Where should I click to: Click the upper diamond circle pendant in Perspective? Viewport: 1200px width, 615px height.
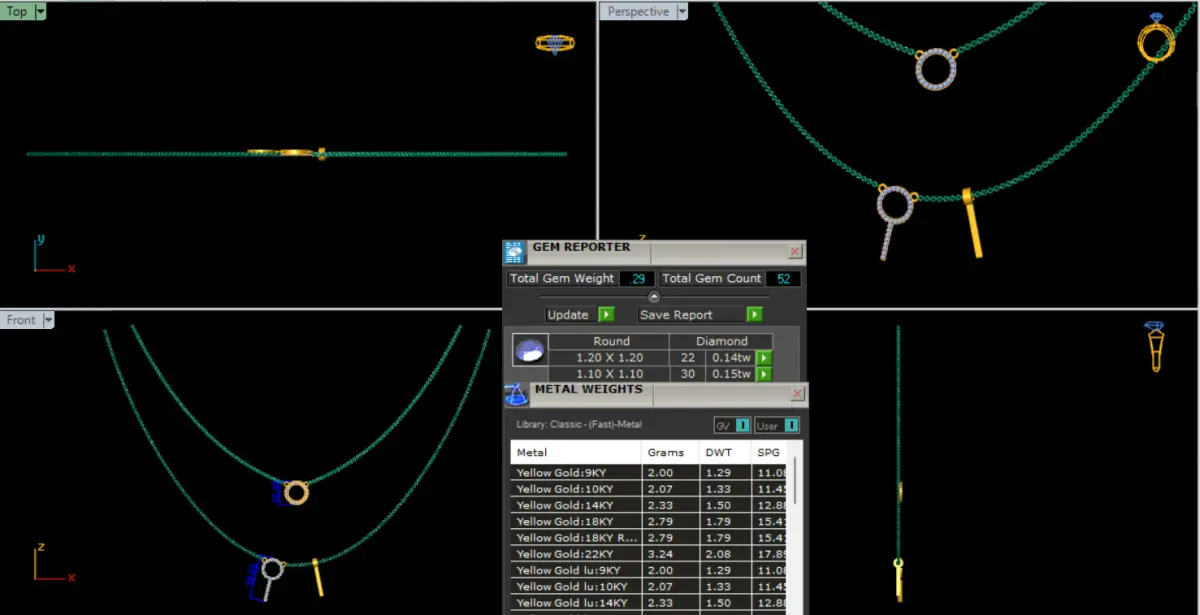(936, 68)
